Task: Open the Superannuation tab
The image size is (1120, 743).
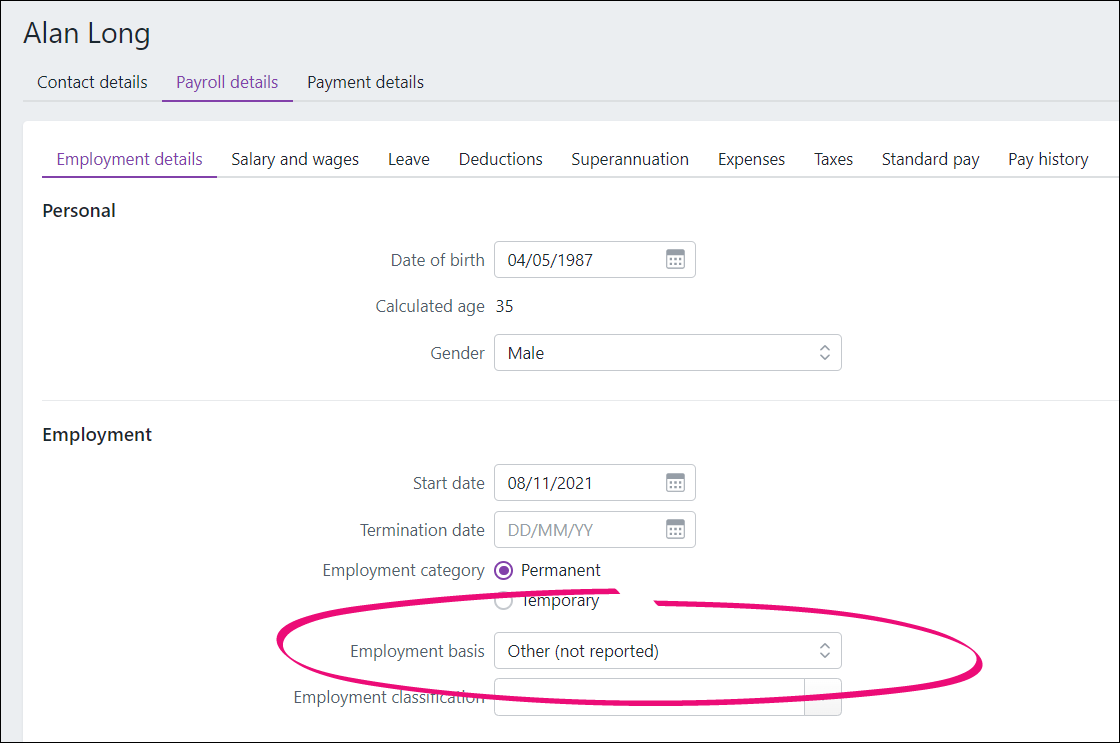Action: click(x=630, y=159)
